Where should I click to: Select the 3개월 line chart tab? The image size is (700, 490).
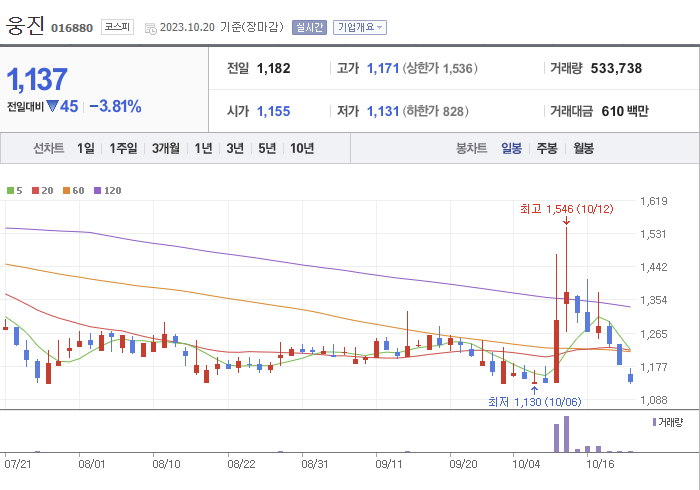pos(166,148)
